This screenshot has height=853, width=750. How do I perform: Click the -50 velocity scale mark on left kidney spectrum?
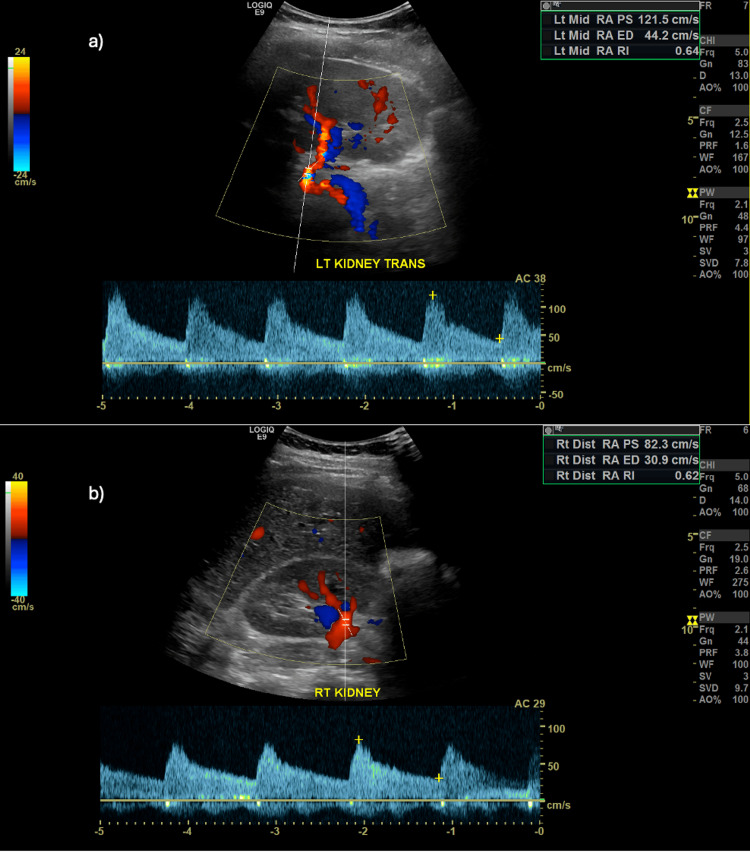(555, 394)
